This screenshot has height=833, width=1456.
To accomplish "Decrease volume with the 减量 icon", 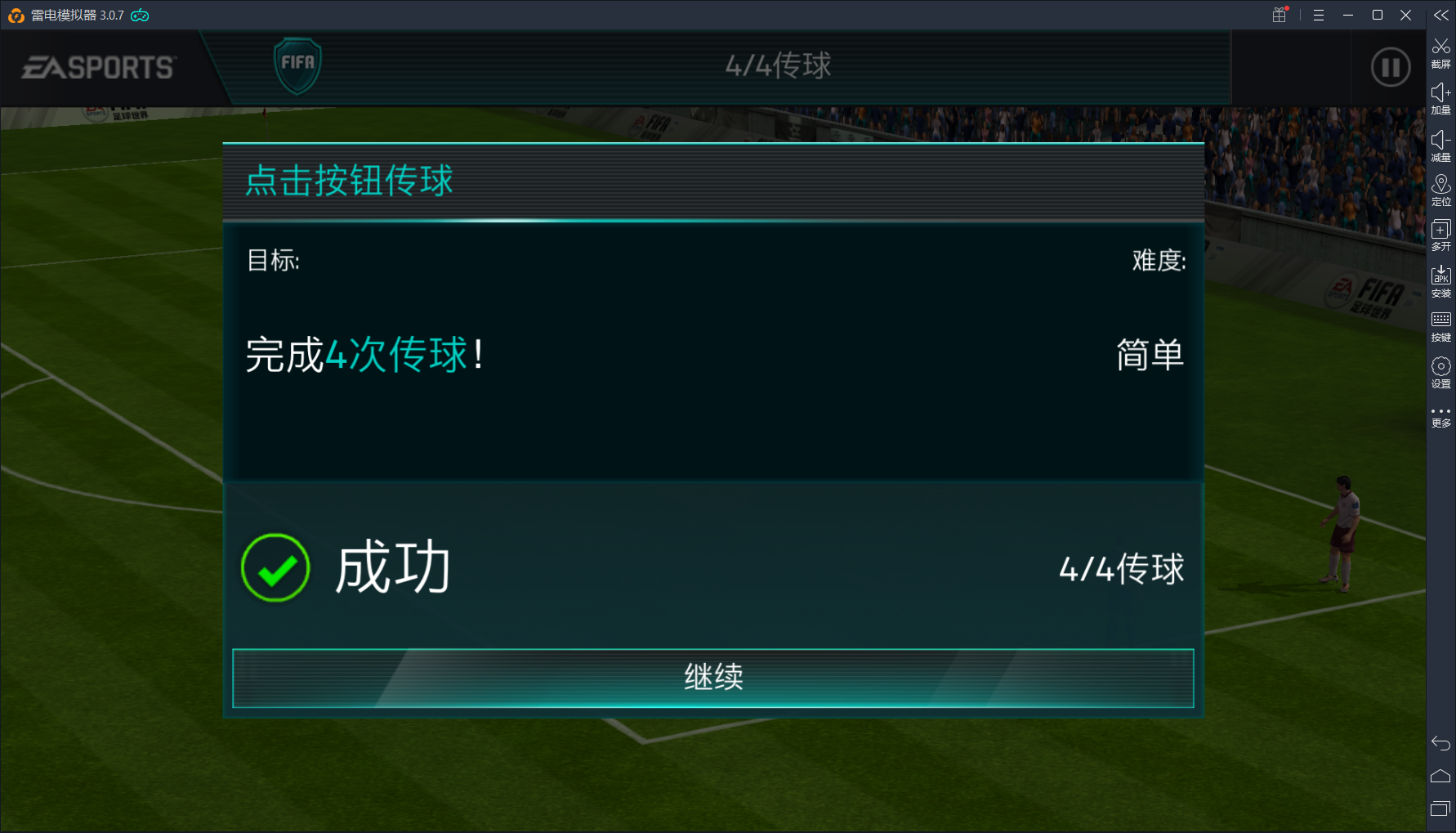I will (x=1441, y=146).
